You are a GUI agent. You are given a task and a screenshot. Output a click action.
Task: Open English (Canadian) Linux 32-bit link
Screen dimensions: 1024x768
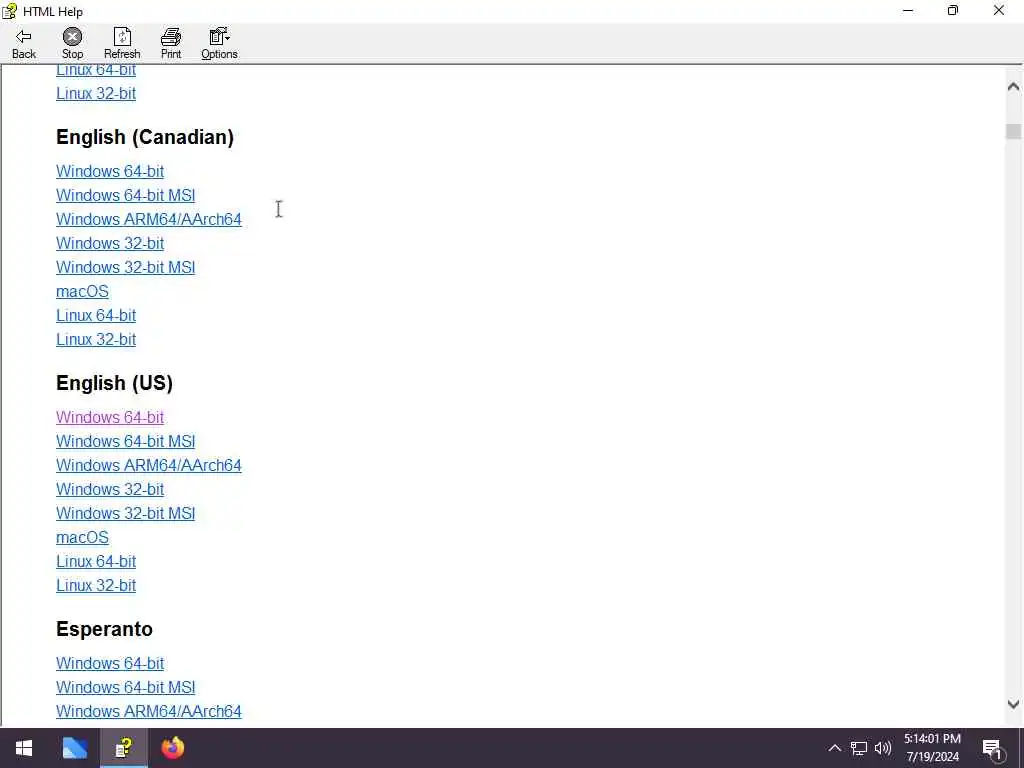(x=96, y=340)
